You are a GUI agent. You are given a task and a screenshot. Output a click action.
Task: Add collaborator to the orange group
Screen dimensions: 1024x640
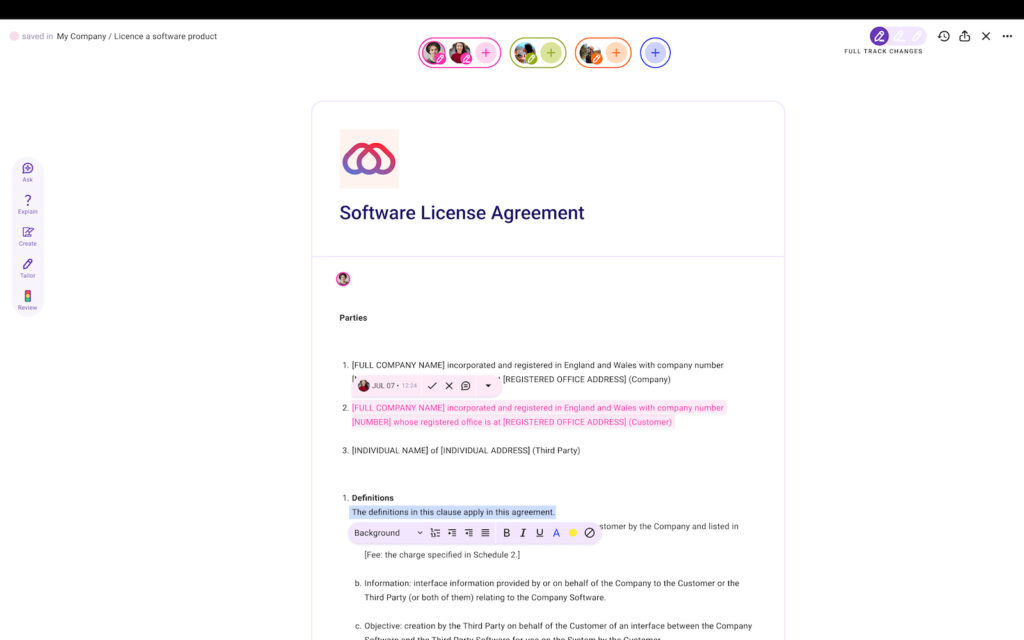click(x=616, y=53)
